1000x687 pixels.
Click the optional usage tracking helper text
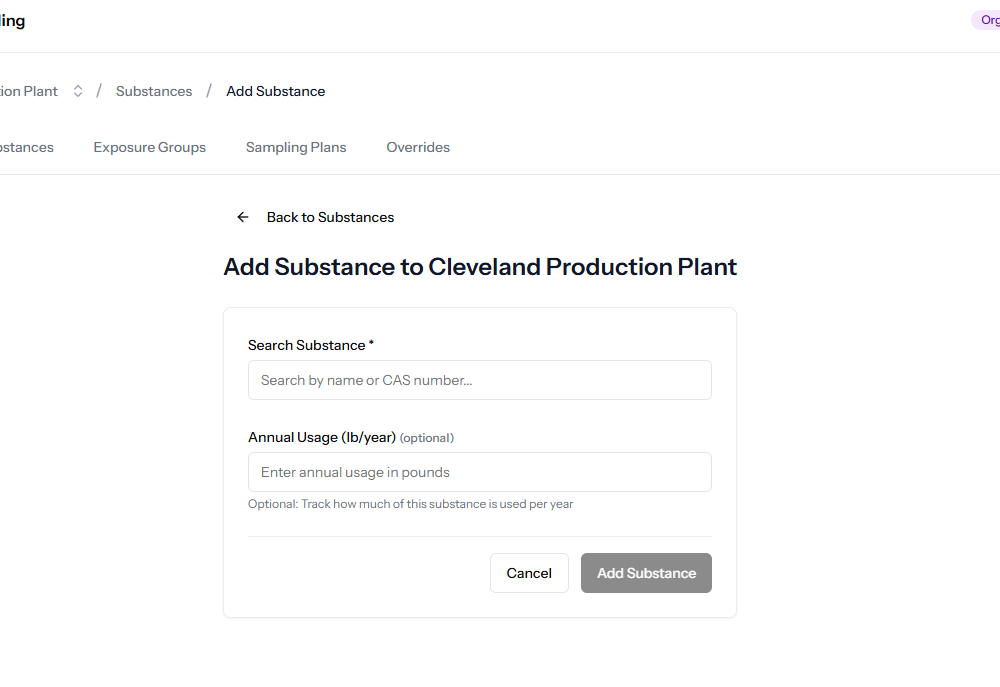(410, 504)
